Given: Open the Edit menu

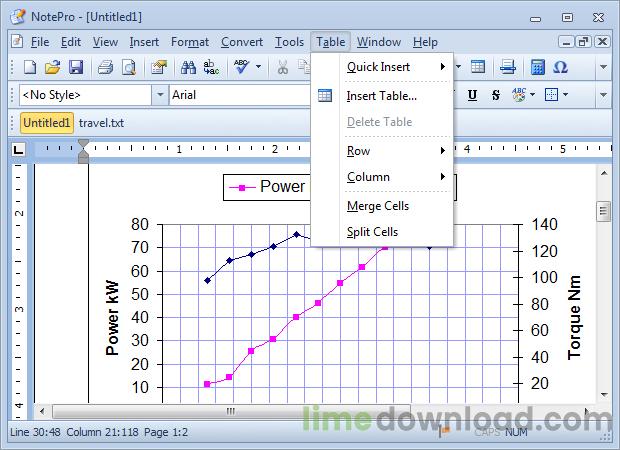Looking at the screenshot, I should coord(71,42).
